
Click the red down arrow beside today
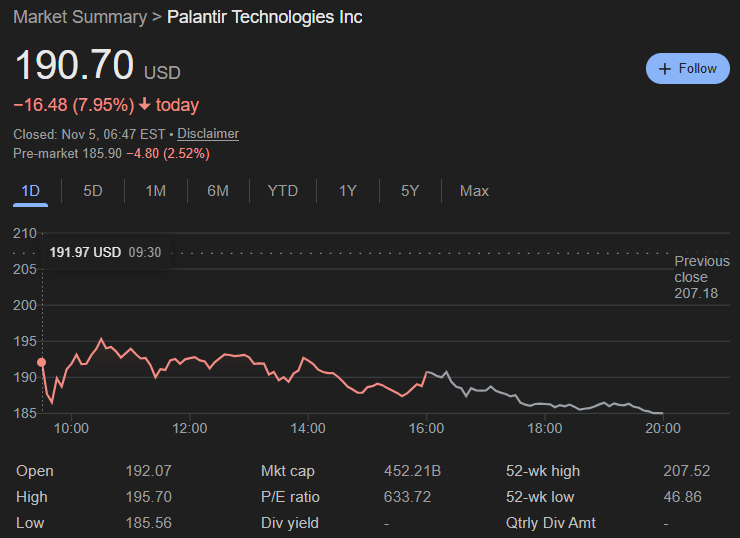[x=145, y=105]
